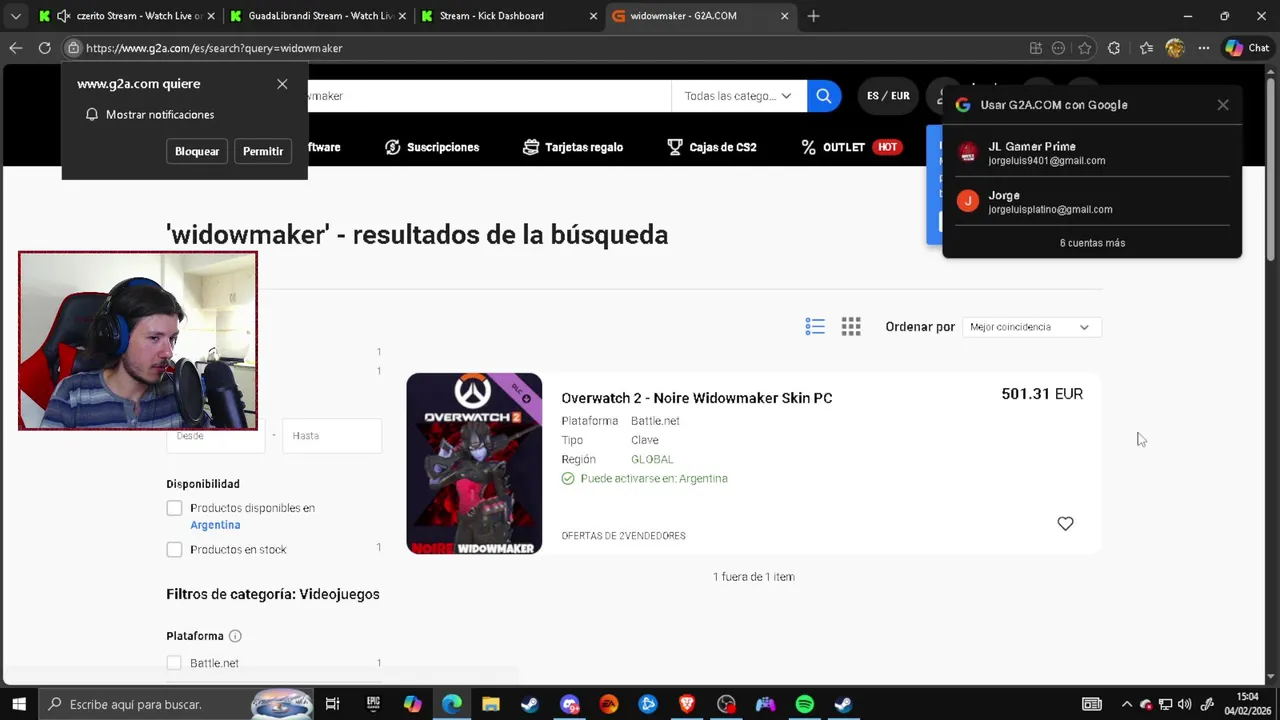Switch to list view layout
1280x720 pixels.
tap(815, 327)
